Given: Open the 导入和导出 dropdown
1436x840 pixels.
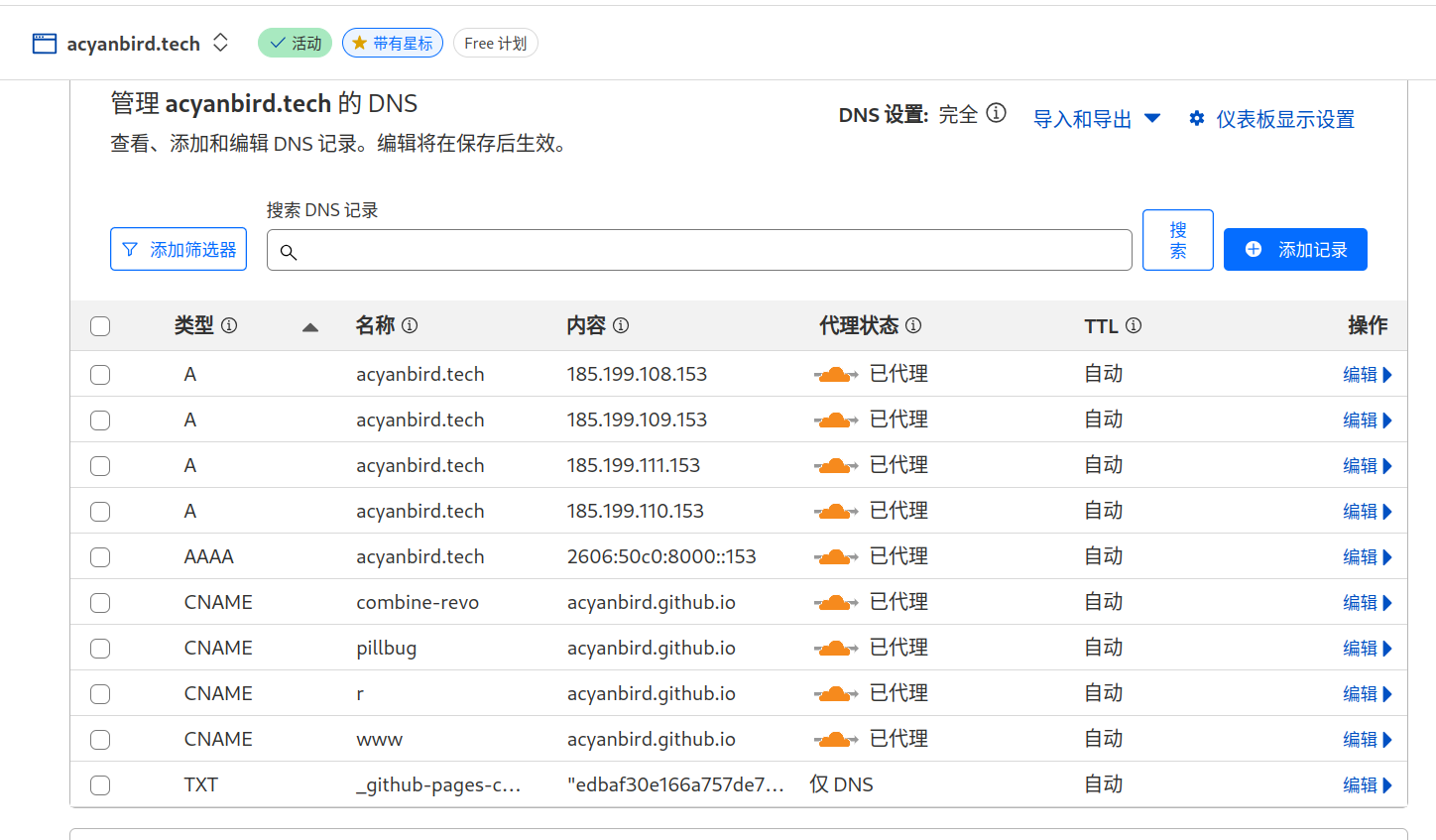Looking at the screenshot, I should pyautogui.click(x=1097, y=119).
